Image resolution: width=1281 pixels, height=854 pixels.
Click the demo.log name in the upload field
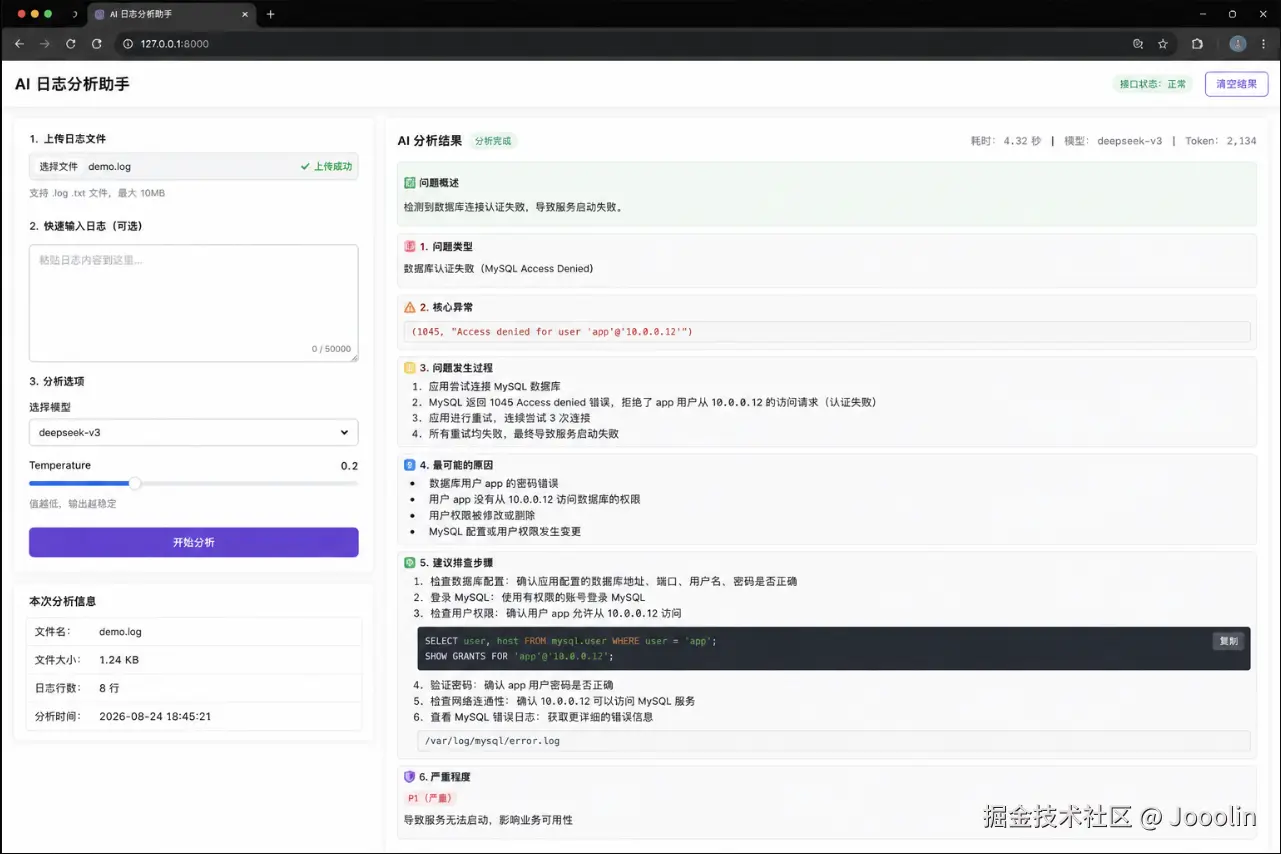(109, 166)
